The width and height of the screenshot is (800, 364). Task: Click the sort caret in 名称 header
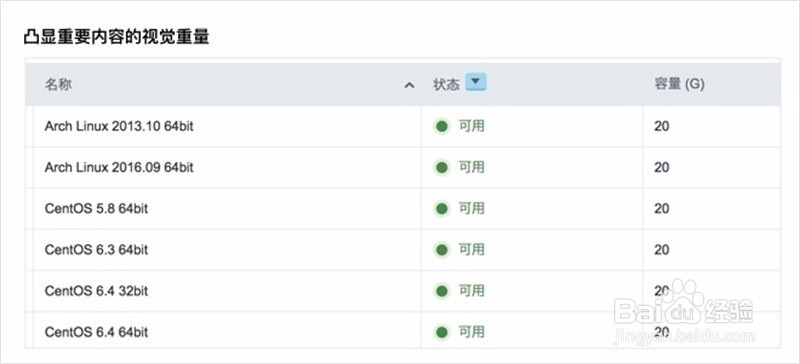pyautogui.click(x=409, y=85)
